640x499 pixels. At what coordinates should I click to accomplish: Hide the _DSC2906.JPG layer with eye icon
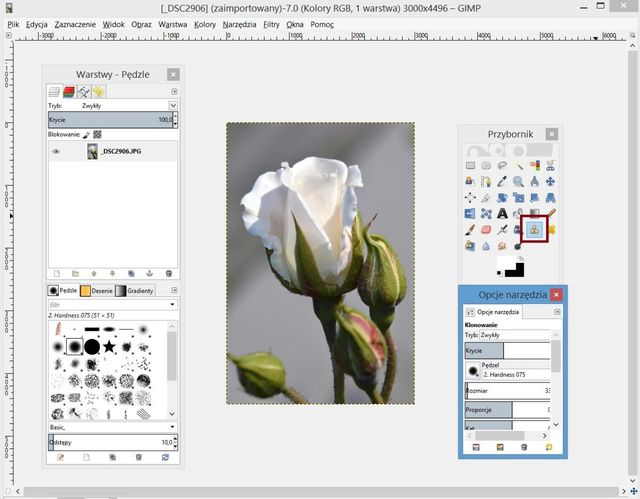pos(56,152)
